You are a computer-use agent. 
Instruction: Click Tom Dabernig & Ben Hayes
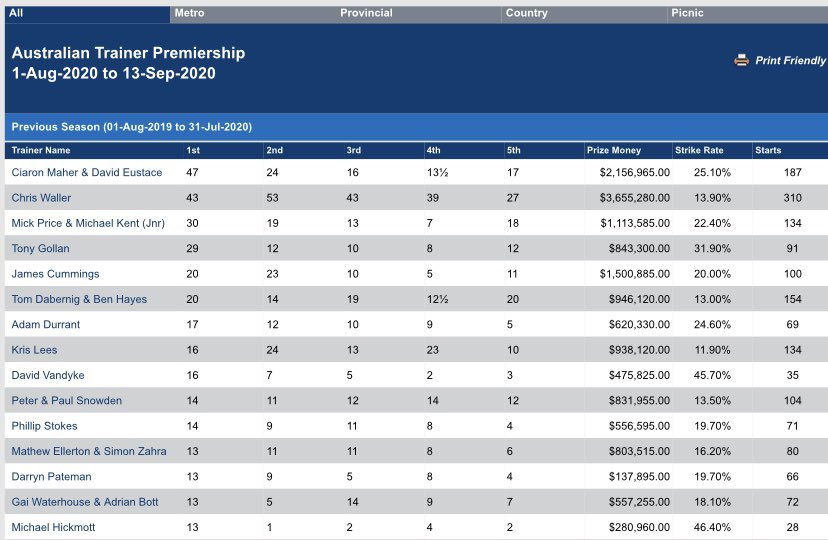[x=79, y=299]
